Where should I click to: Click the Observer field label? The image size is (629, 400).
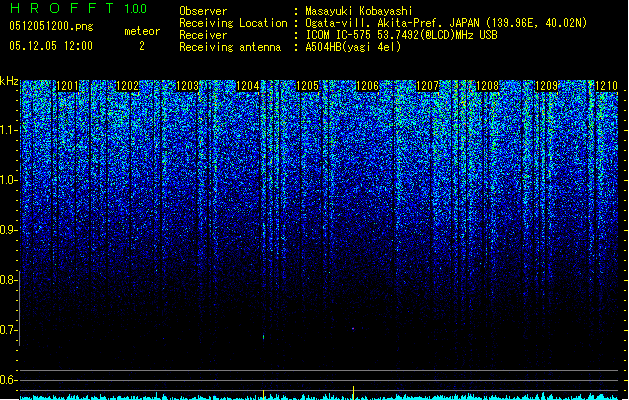[203, 11]
